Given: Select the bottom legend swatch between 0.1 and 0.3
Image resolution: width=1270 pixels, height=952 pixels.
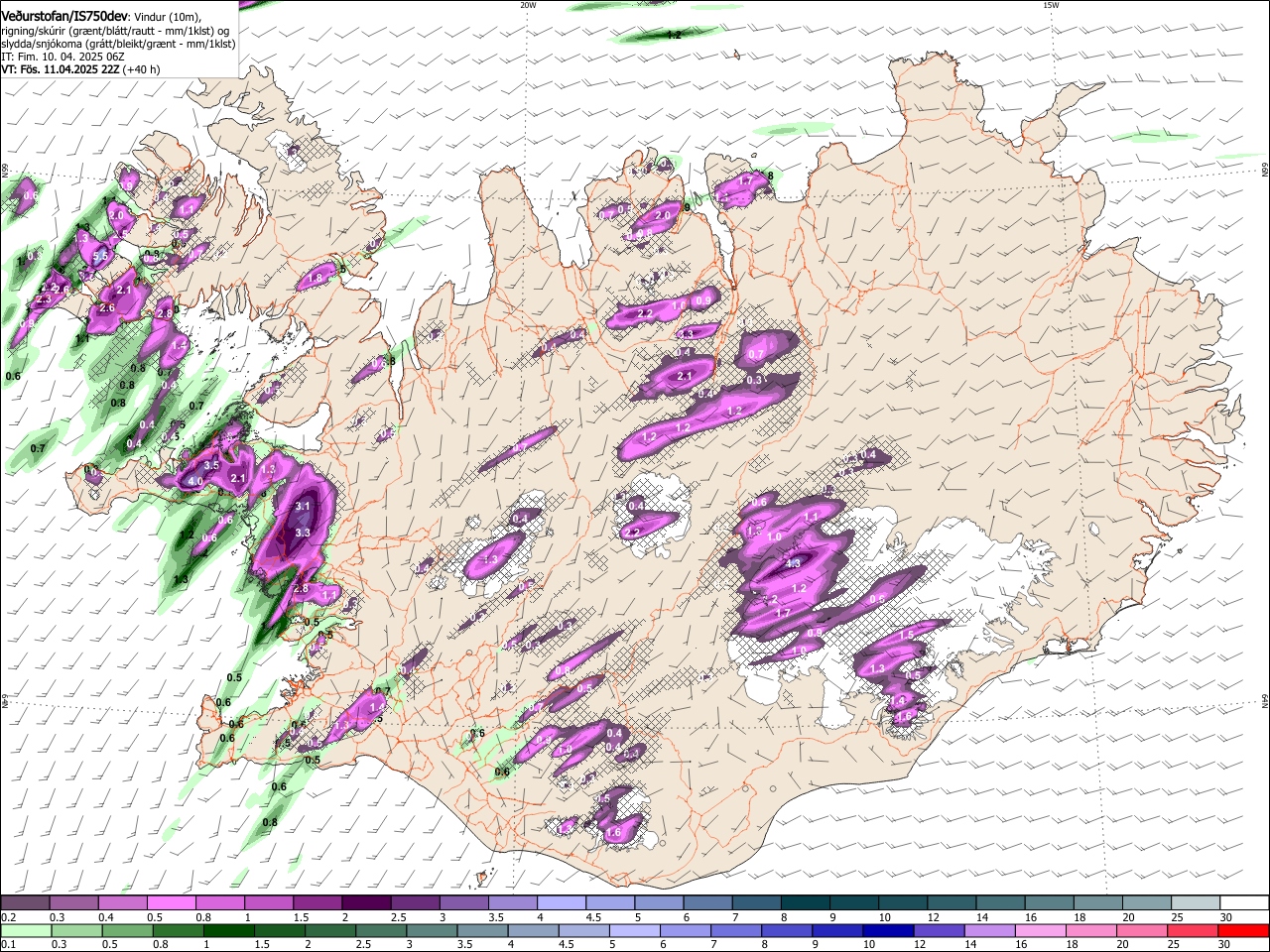Looking at the screenshot, I should [25, 930].
